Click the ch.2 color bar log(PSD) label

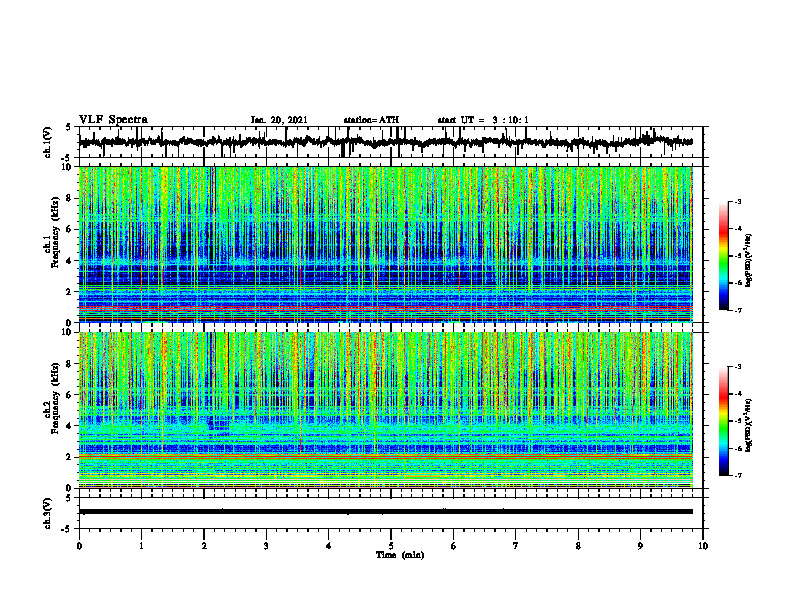[x=749, y=425]
